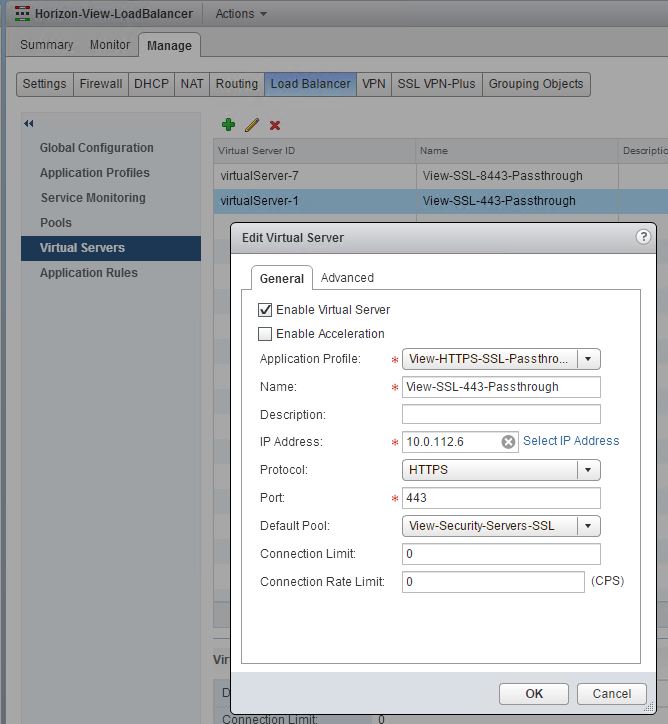Click the Port input field

pos(500,498)
